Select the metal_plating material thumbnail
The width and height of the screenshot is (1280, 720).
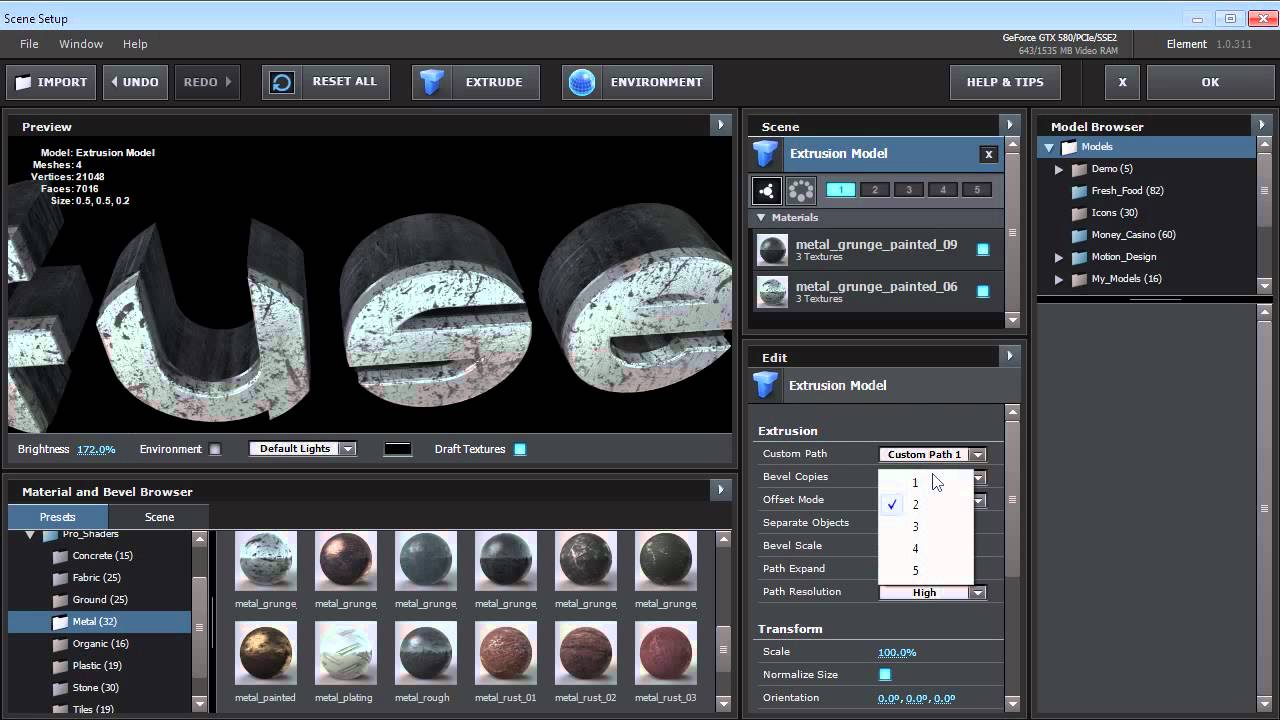(345, 653)
